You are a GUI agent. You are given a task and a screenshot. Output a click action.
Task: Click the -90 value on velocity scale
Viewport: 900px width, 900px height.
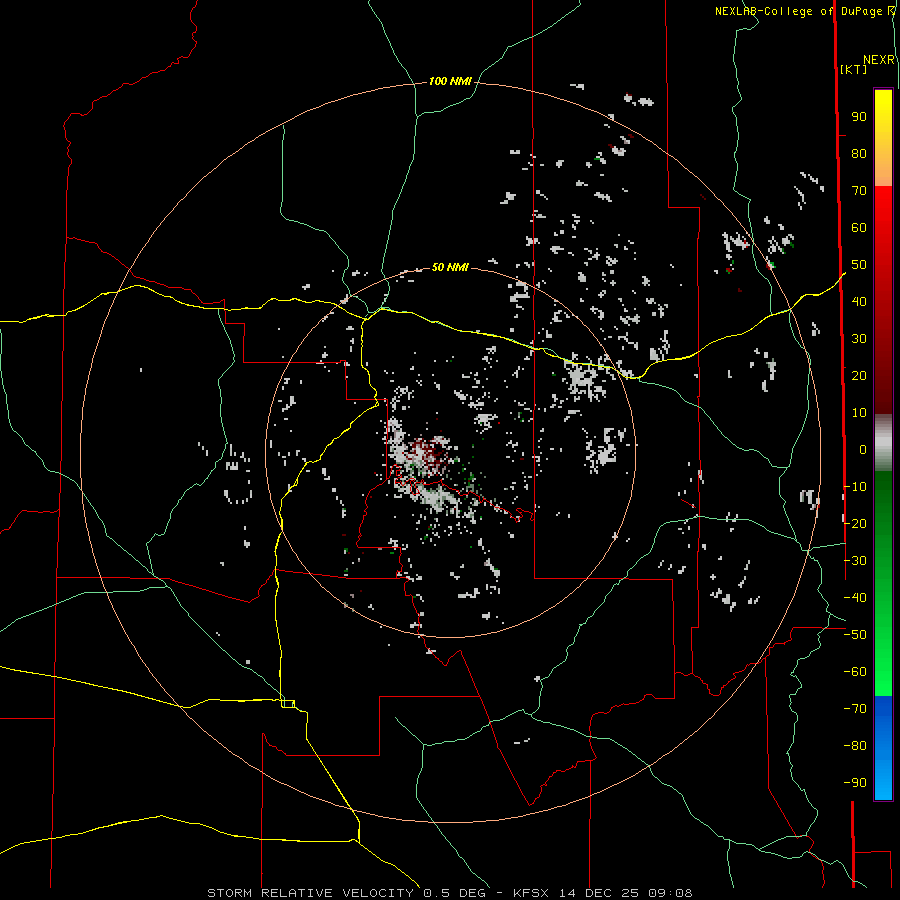[855, 783]
